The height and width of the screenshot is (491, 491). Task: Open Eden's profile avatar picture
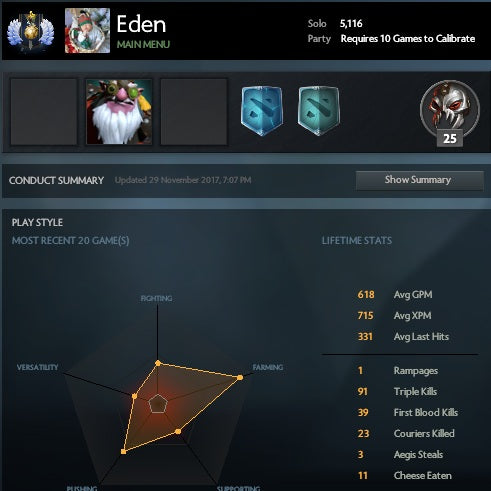[x=87, y=31]
